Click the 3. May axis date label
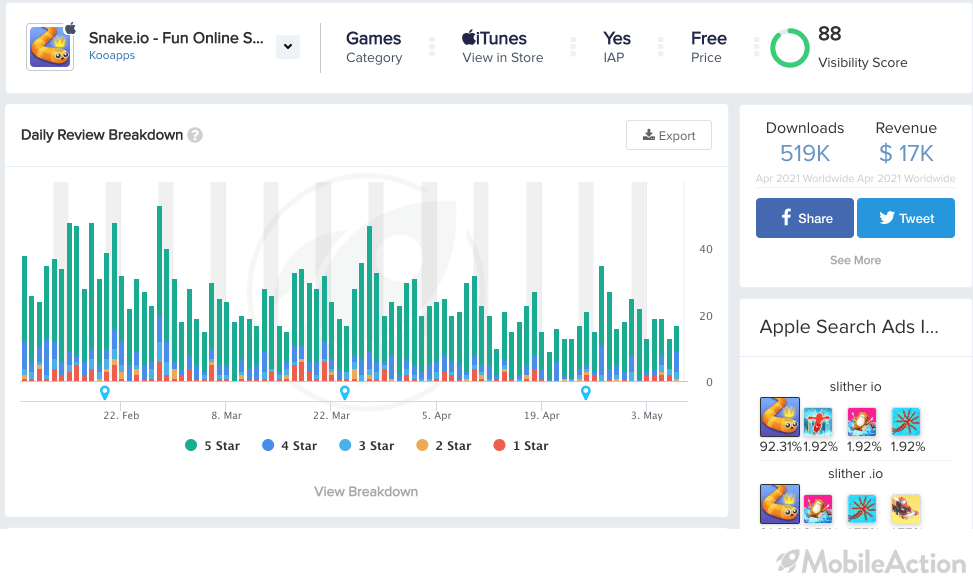The width and height of the screenshot is (973, 577). click(647, 416)
